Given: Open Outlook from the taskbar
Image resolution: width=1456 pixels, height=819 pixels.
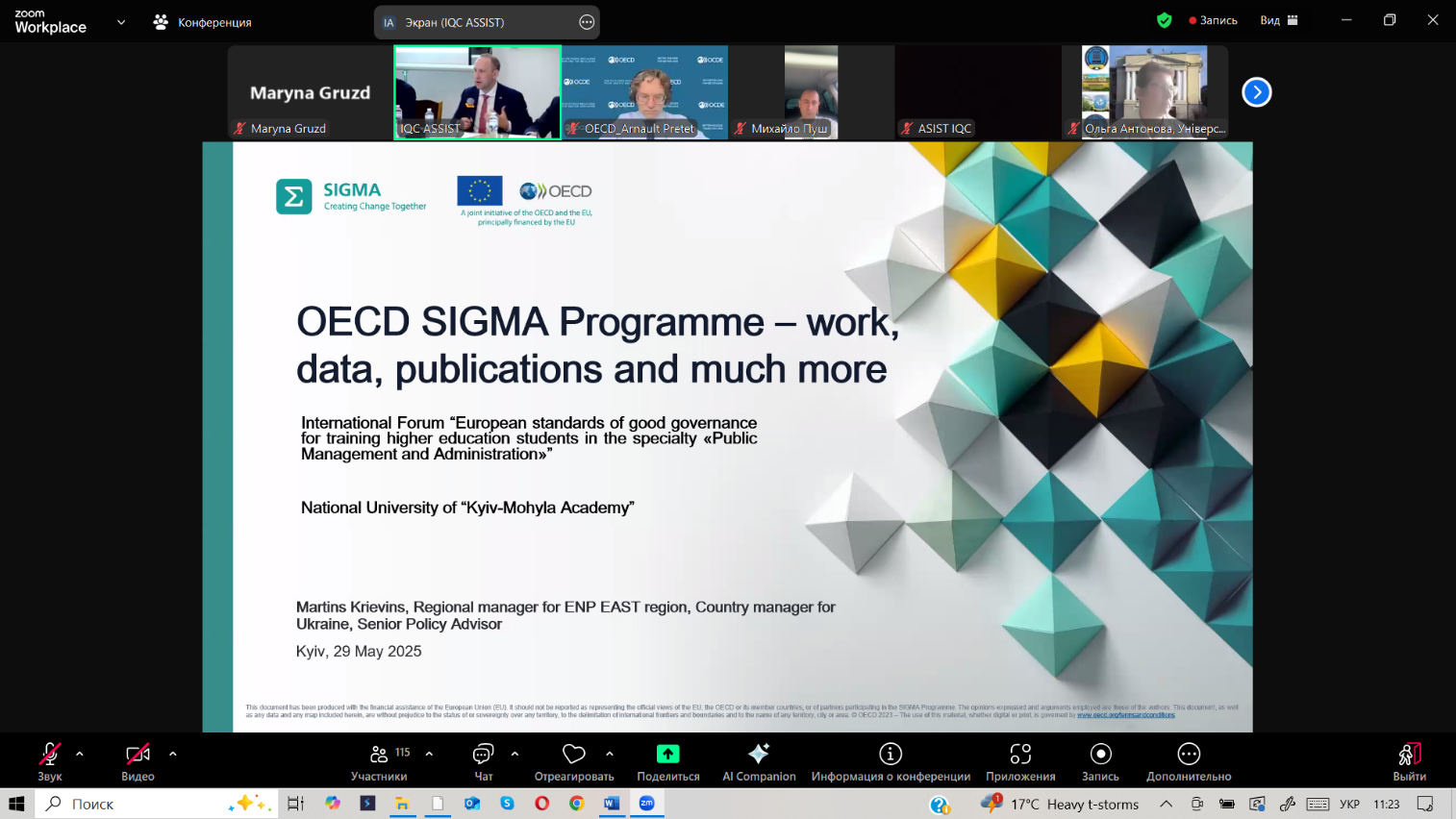Looking at the screenshot, I should pyautogui.click(x=472, y=804).
